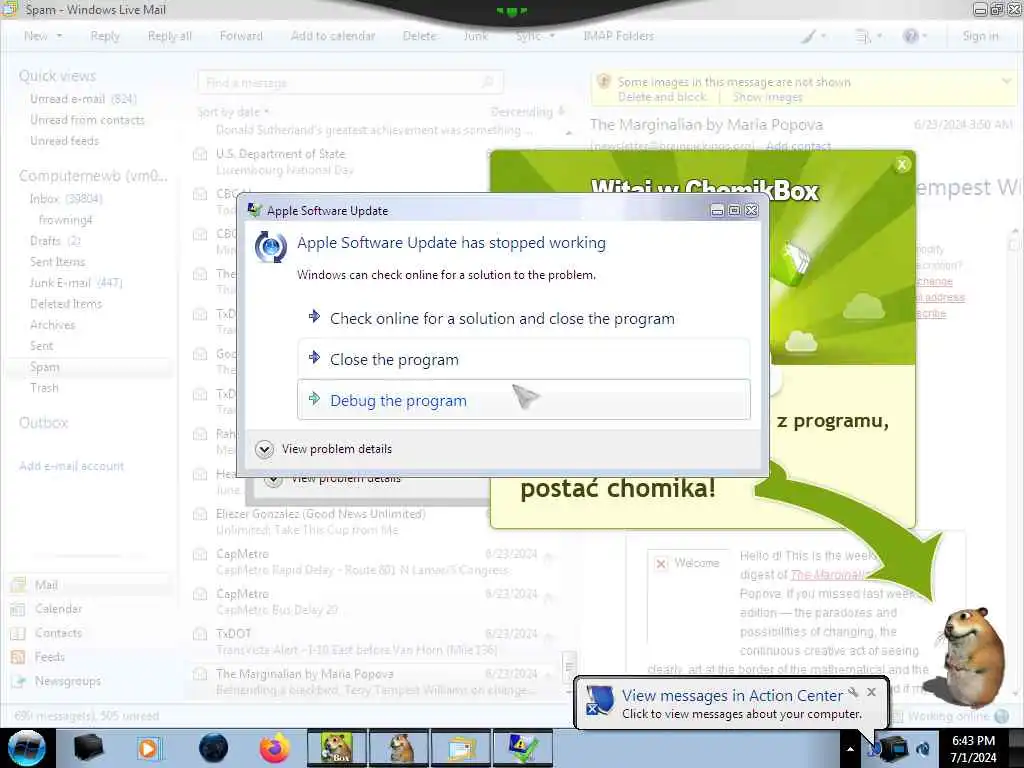Click Delete and block in image warning bar
This screenshot has width=1024, height=768.
click(x=662, y=97)
